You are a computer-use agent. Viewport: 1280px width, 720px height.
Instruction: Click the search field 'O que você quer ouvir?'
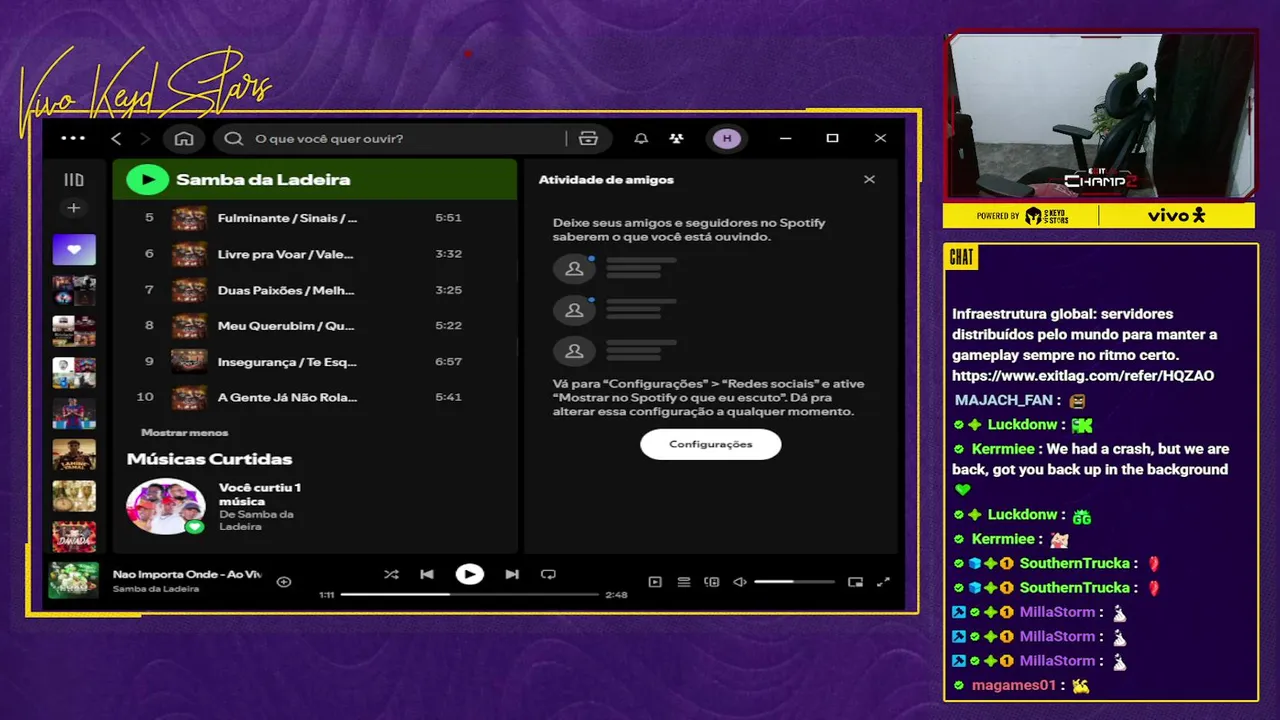[390, 138]
